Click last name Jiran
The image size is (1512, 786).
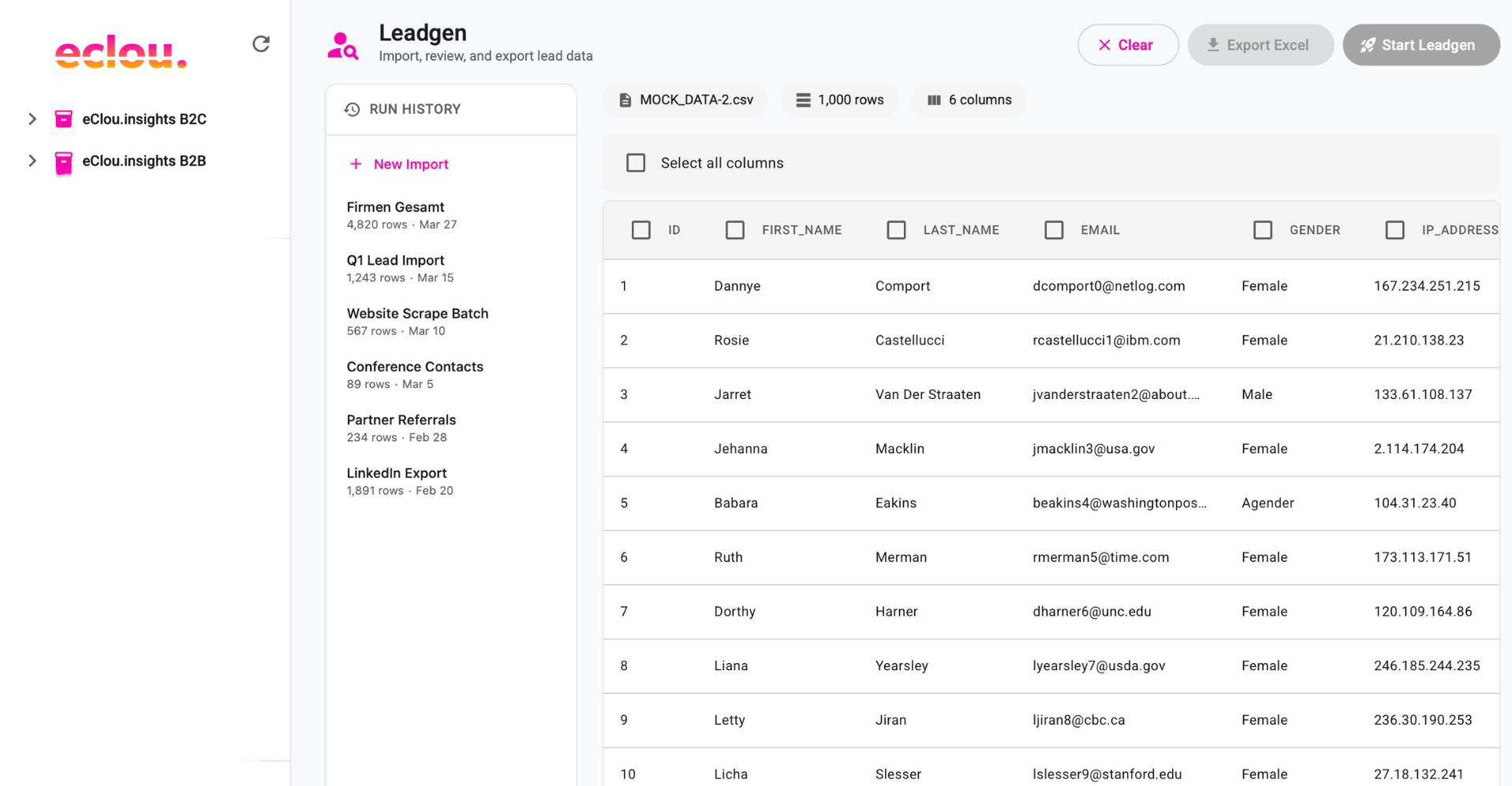pyautogui.click(x=890, y=721)
